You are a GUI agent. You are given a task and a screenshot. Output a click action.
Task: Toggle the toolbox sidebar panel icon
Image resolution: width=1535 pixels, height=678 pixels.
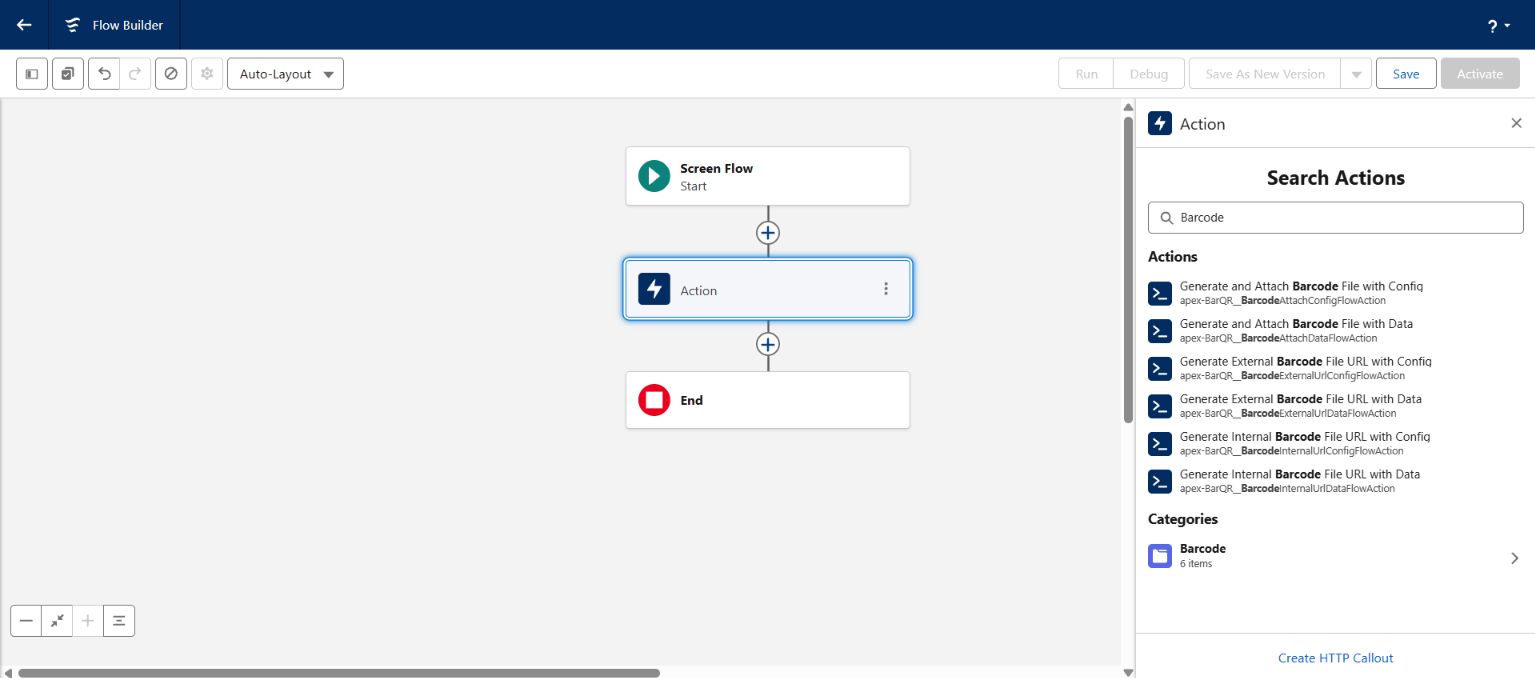[32, 74]
